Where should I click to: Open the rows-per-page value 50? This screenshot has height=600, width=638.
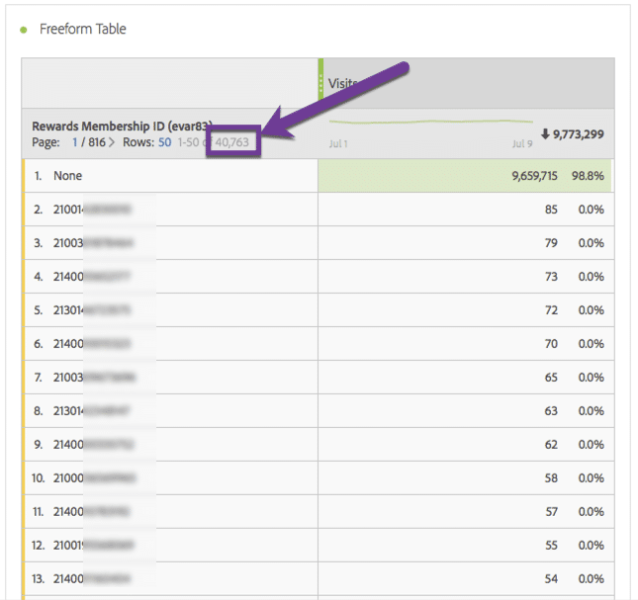click(165, 142)
